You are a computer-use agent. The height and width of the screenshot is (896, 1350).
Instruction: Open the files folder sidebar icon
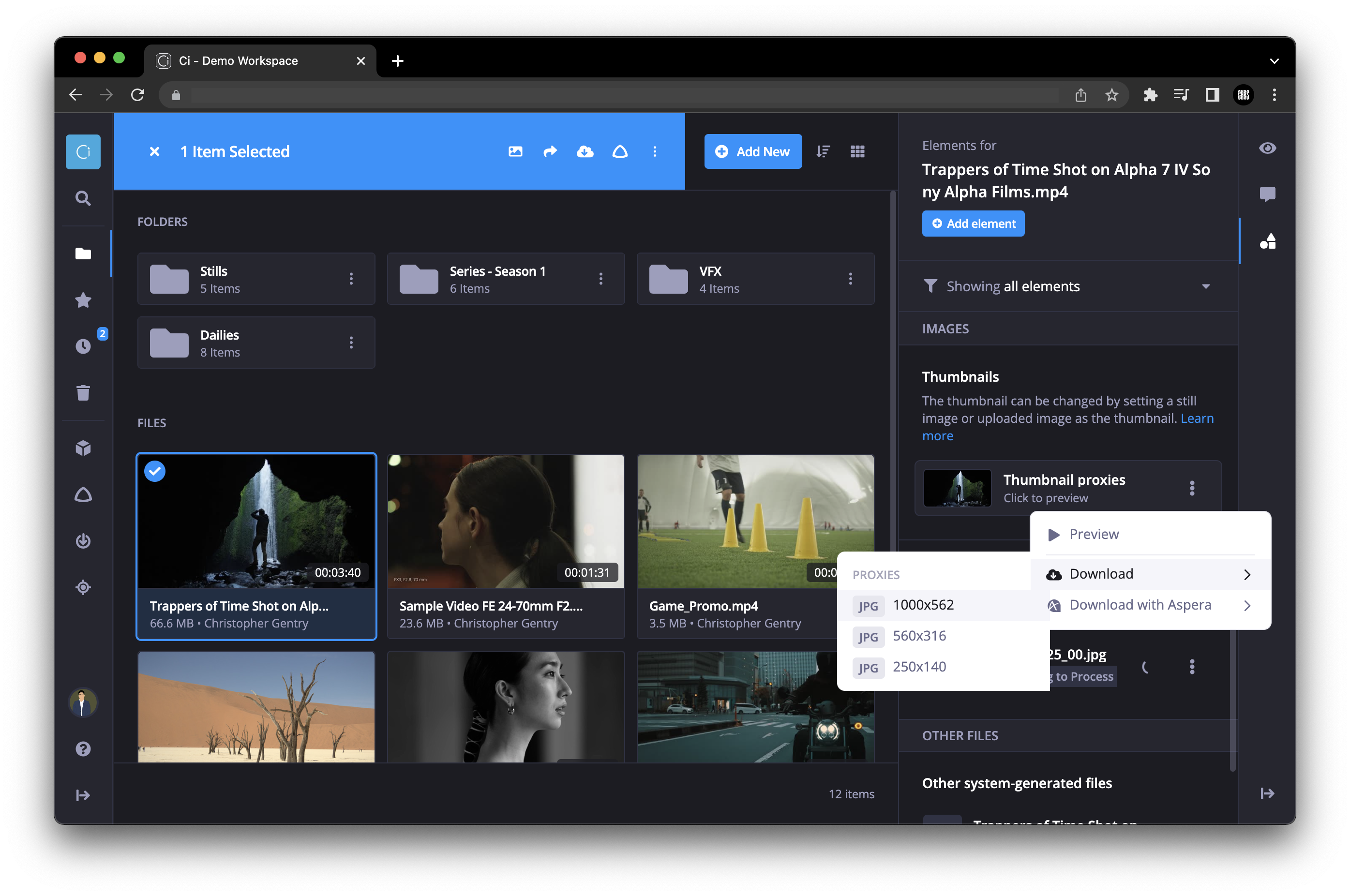point(83,253)
